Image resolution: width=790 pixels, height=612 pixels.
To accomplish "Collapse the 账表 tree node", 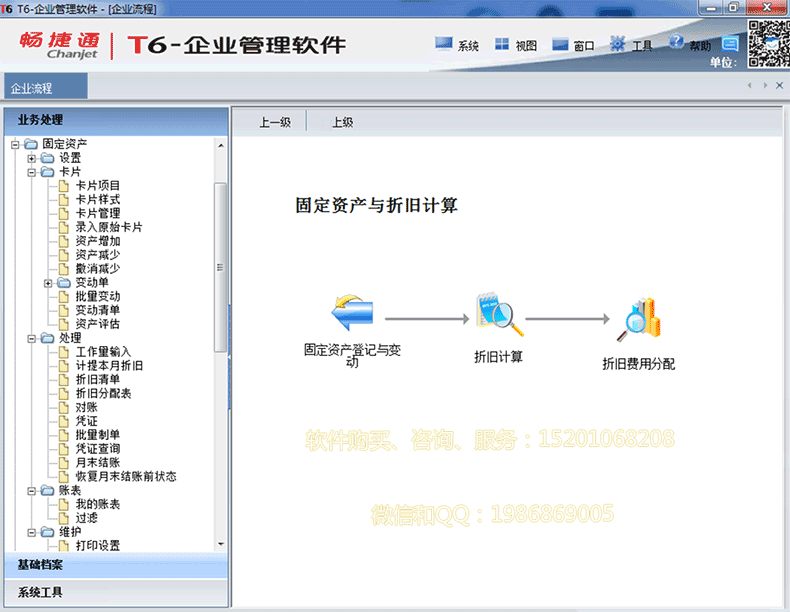I will (31, 491).
